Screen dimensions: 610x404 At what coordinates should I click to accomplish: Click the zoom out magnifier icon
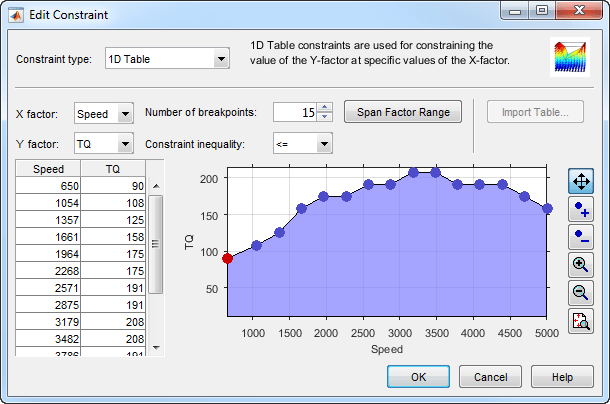click(x=581, y=293)
